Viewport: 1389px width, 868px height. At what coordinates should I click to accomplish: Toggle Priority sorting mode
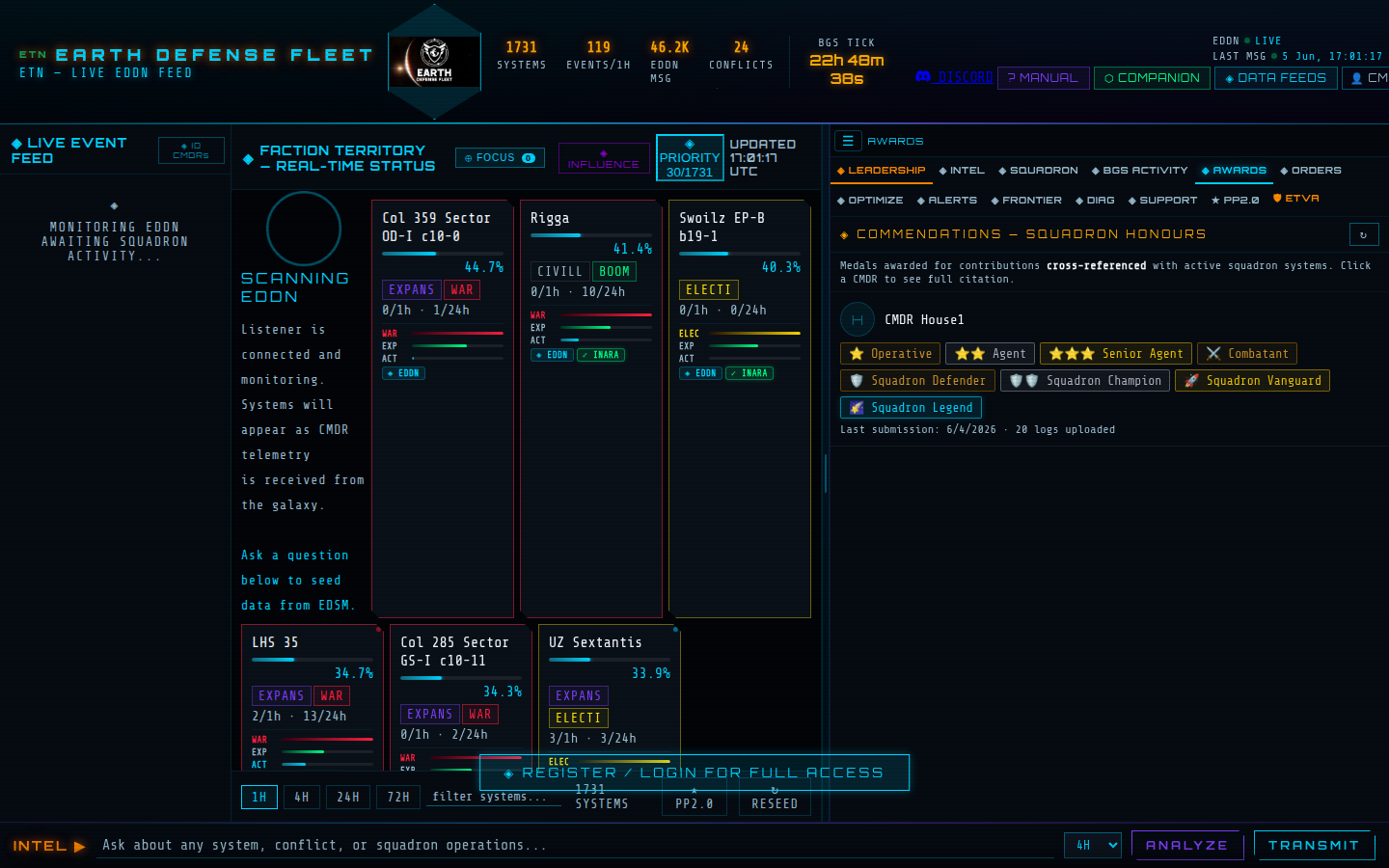tap(690, 158)
